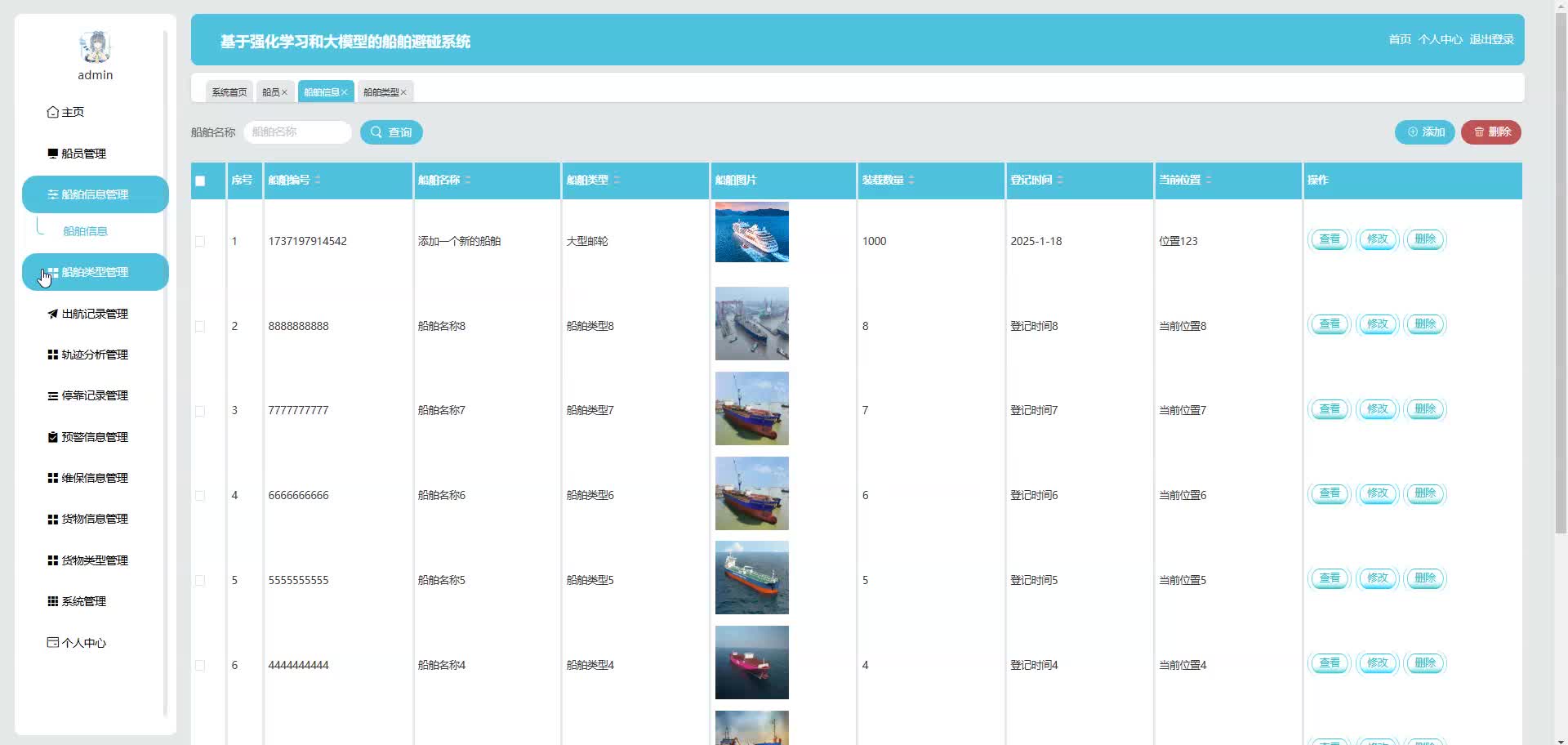
Task: Open ship image for 船舶名称5
Action: 752,578
